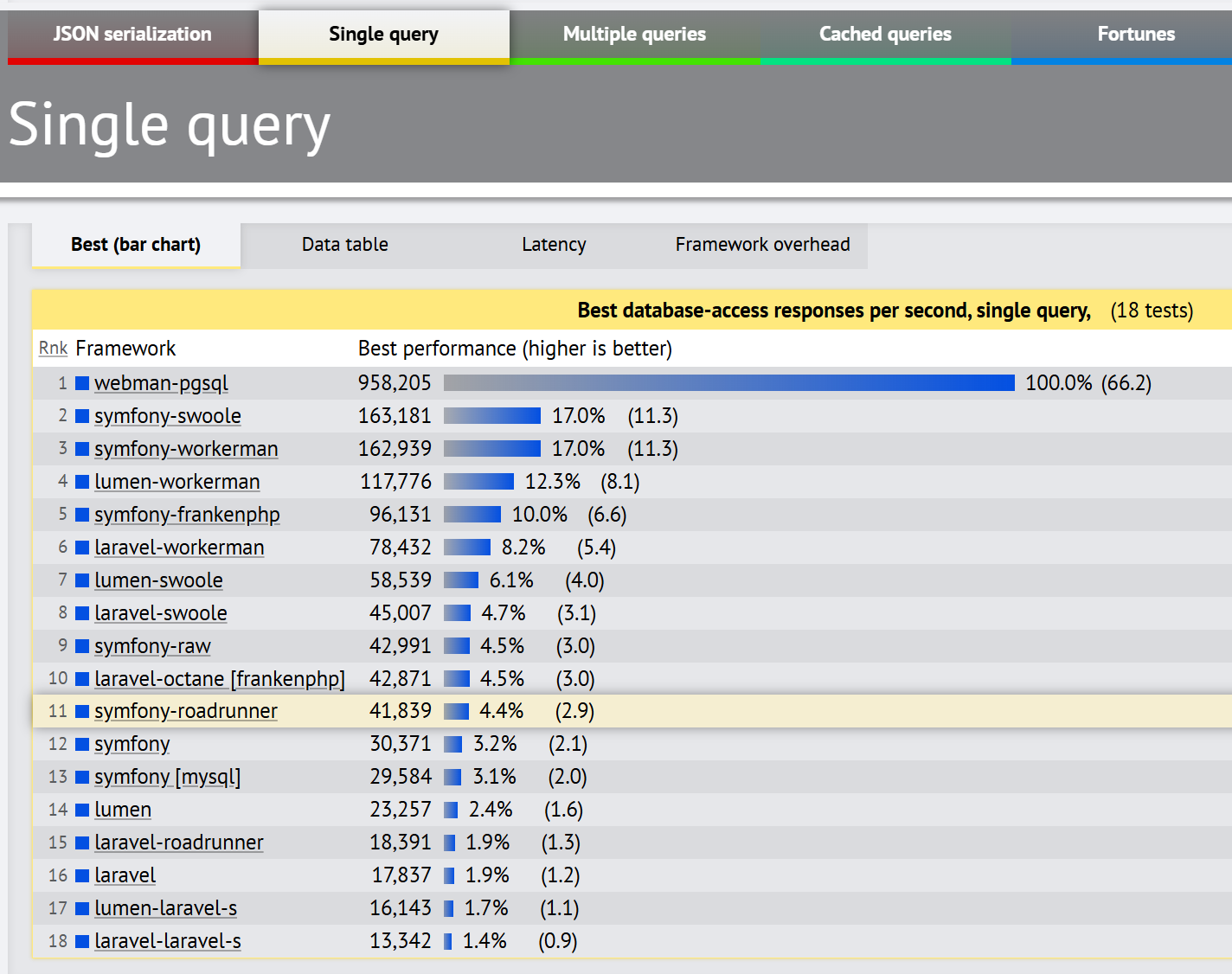1232x974 pixels.
Task: Click the symfony [mysql] framework link
Action: [x=167, y=777]
